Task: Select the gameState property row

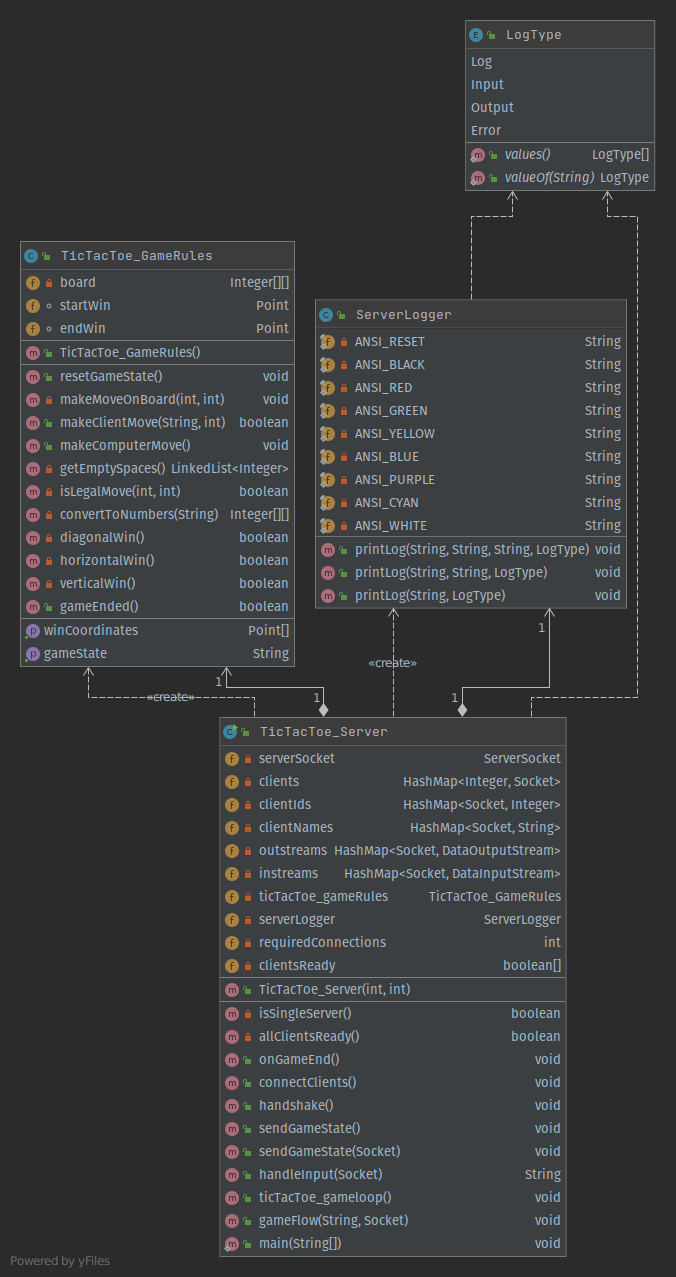Action: (x=157, y=654)
